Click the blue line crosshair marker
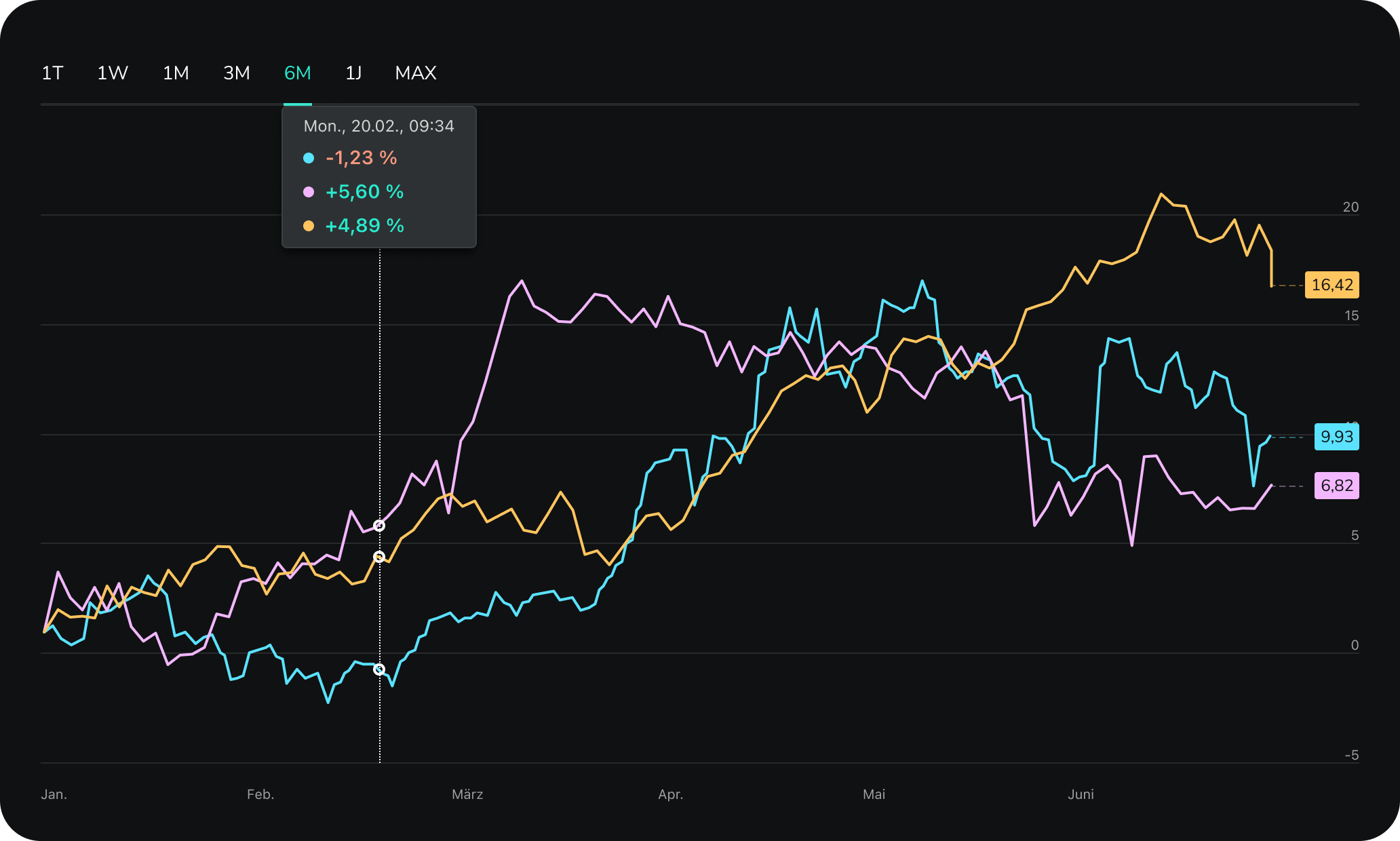 [x=379, y=669]
